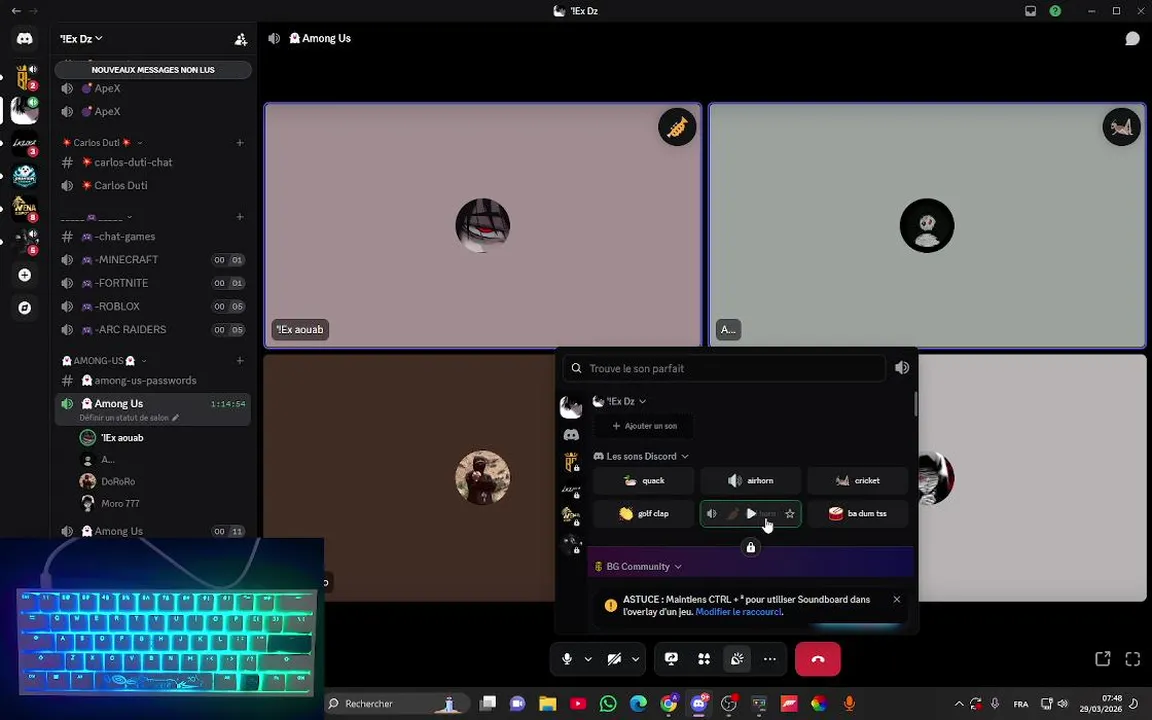Viewport: 1152px width, 720px height.
Task: Play the quack sound
Action: coord(644,480)
